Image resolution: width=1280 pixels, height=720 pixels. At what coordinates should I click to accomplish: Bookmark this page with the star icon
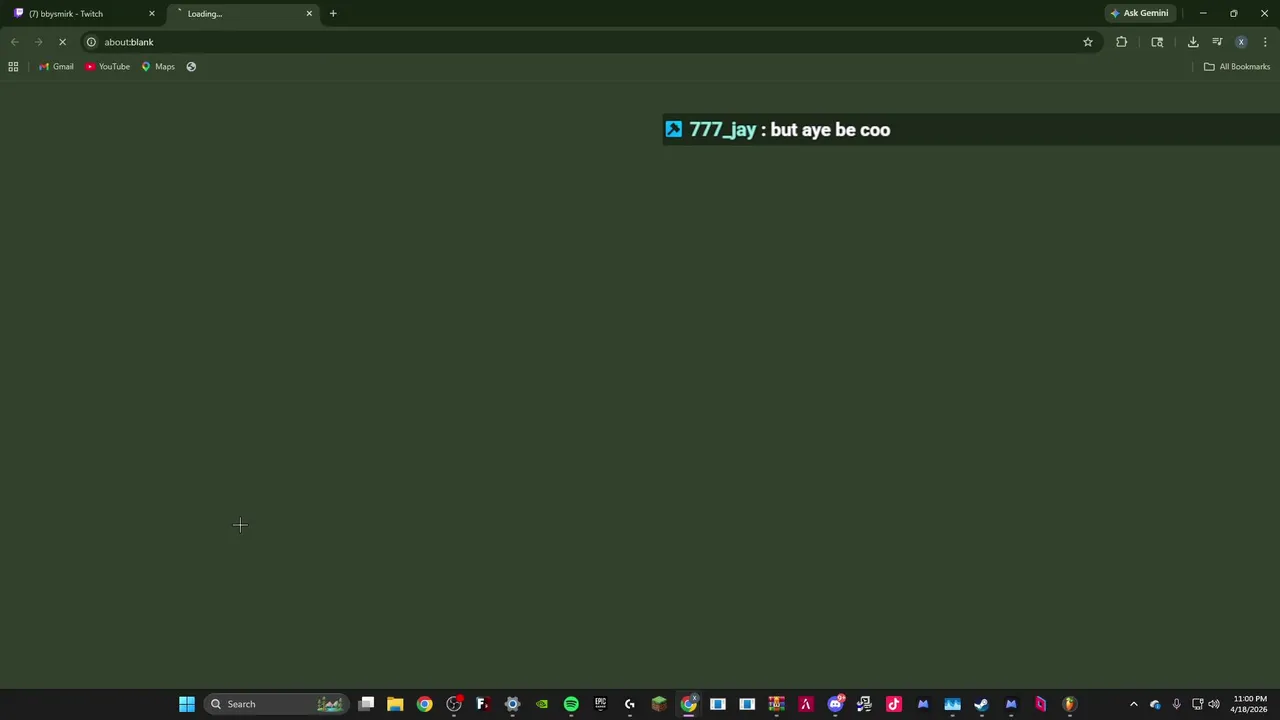click(1088, 42)
